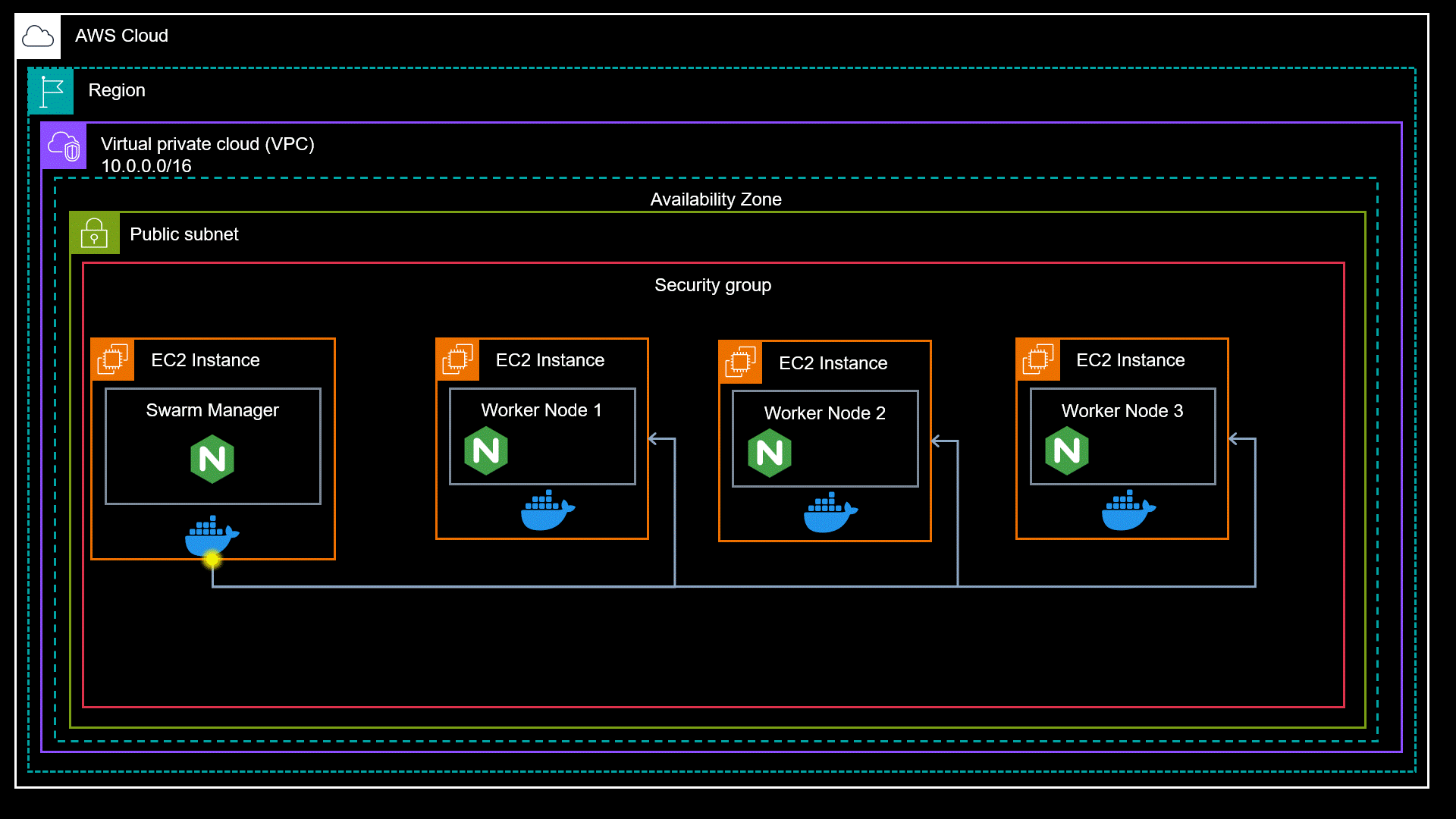Click the yellow marker under Swarm Manager's Docker whale
The height and width of the screenshot is (819, 1456).
[x=211, y=559]
